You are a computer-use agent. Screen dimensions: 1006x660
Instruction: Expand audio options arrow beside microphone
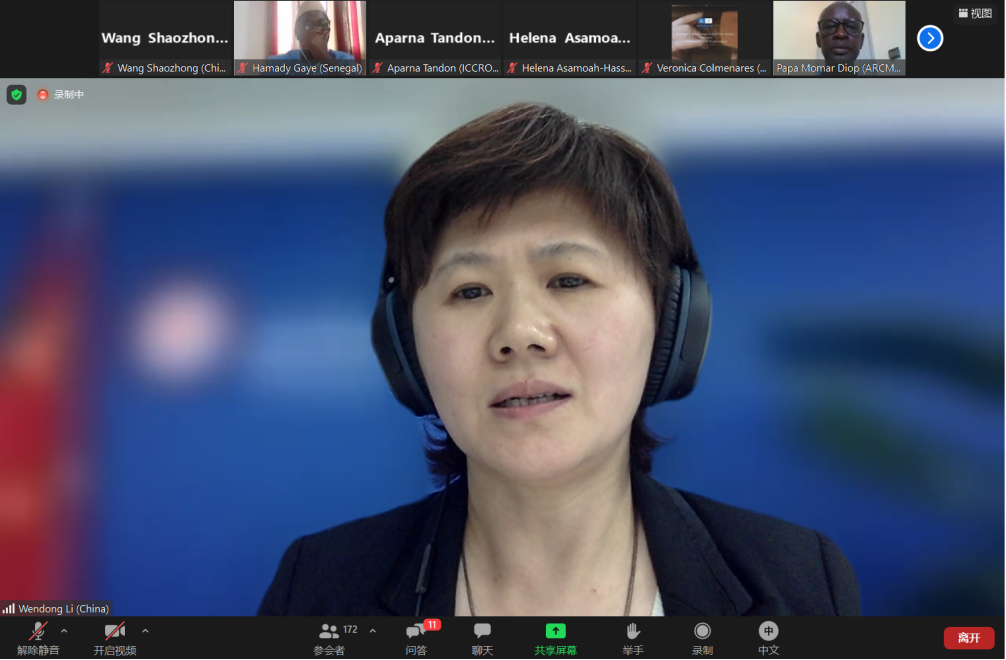click(64, 631)
